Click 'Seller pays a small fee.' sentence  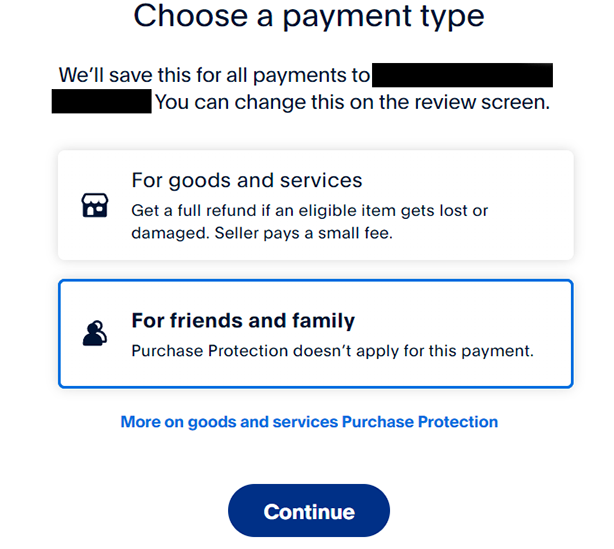tap(303, 233)
